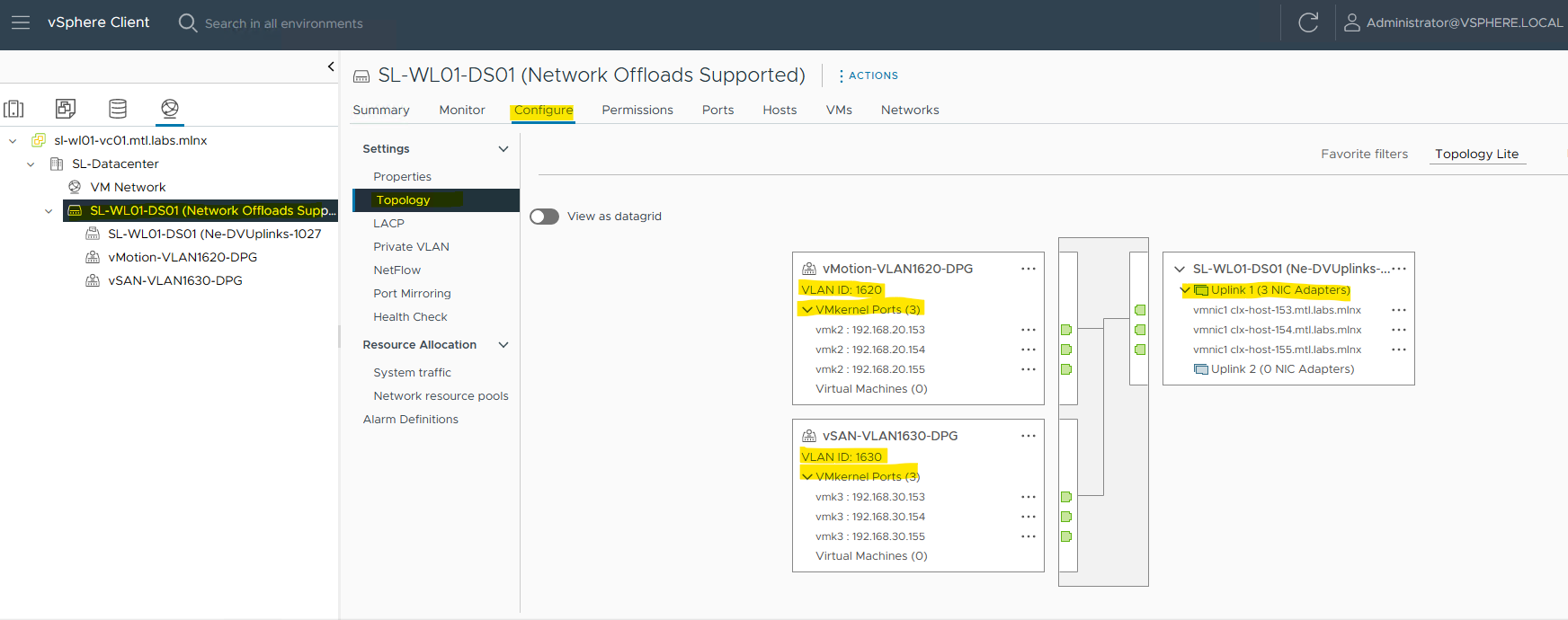Collapse the SL-WL01-DS01 Ne-DVUplinks card
The width and height of the screenshot is (1568, 620).
[1180, 269]
